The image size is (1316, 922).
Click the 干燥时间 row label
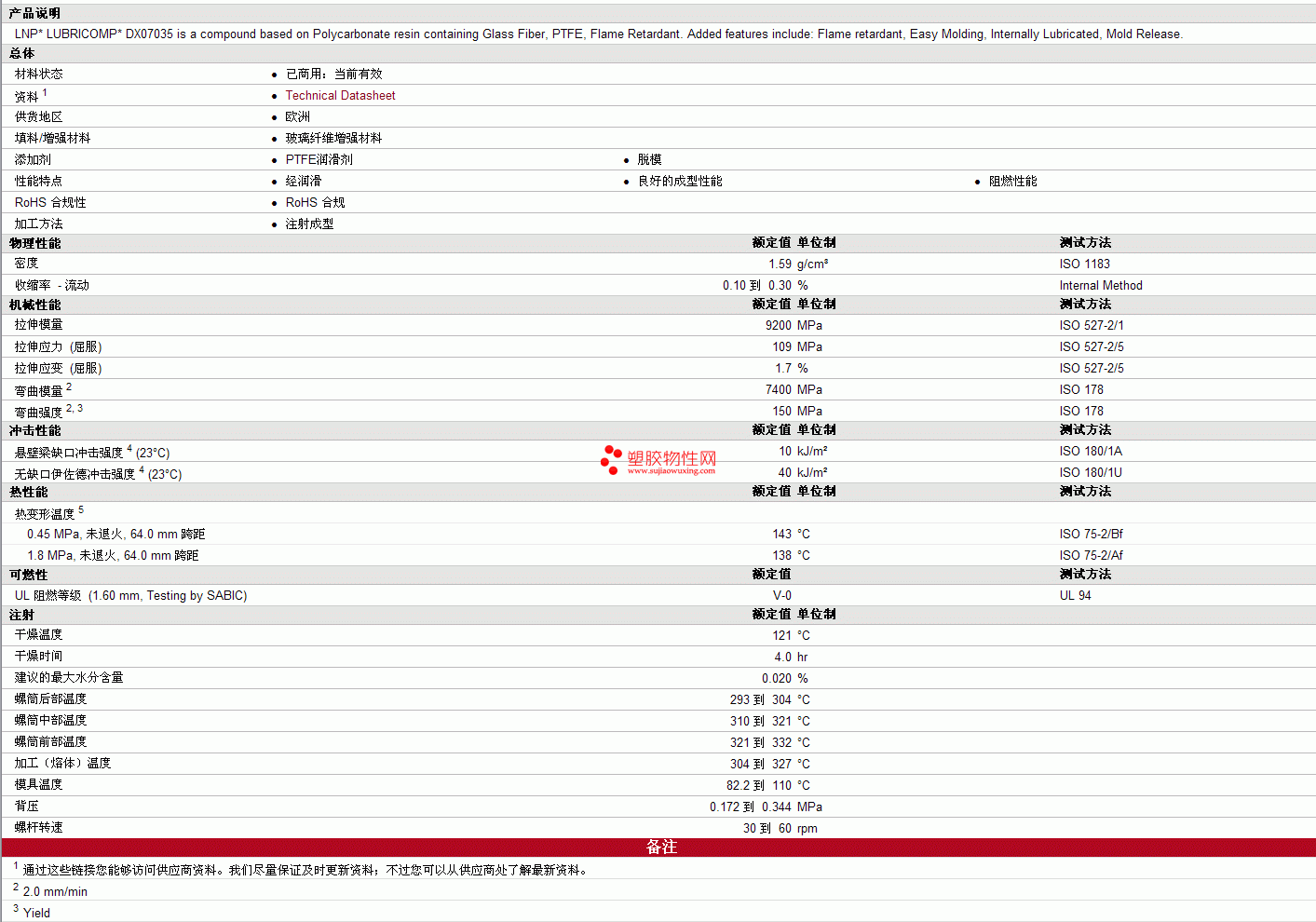click(x=39, y=656)
